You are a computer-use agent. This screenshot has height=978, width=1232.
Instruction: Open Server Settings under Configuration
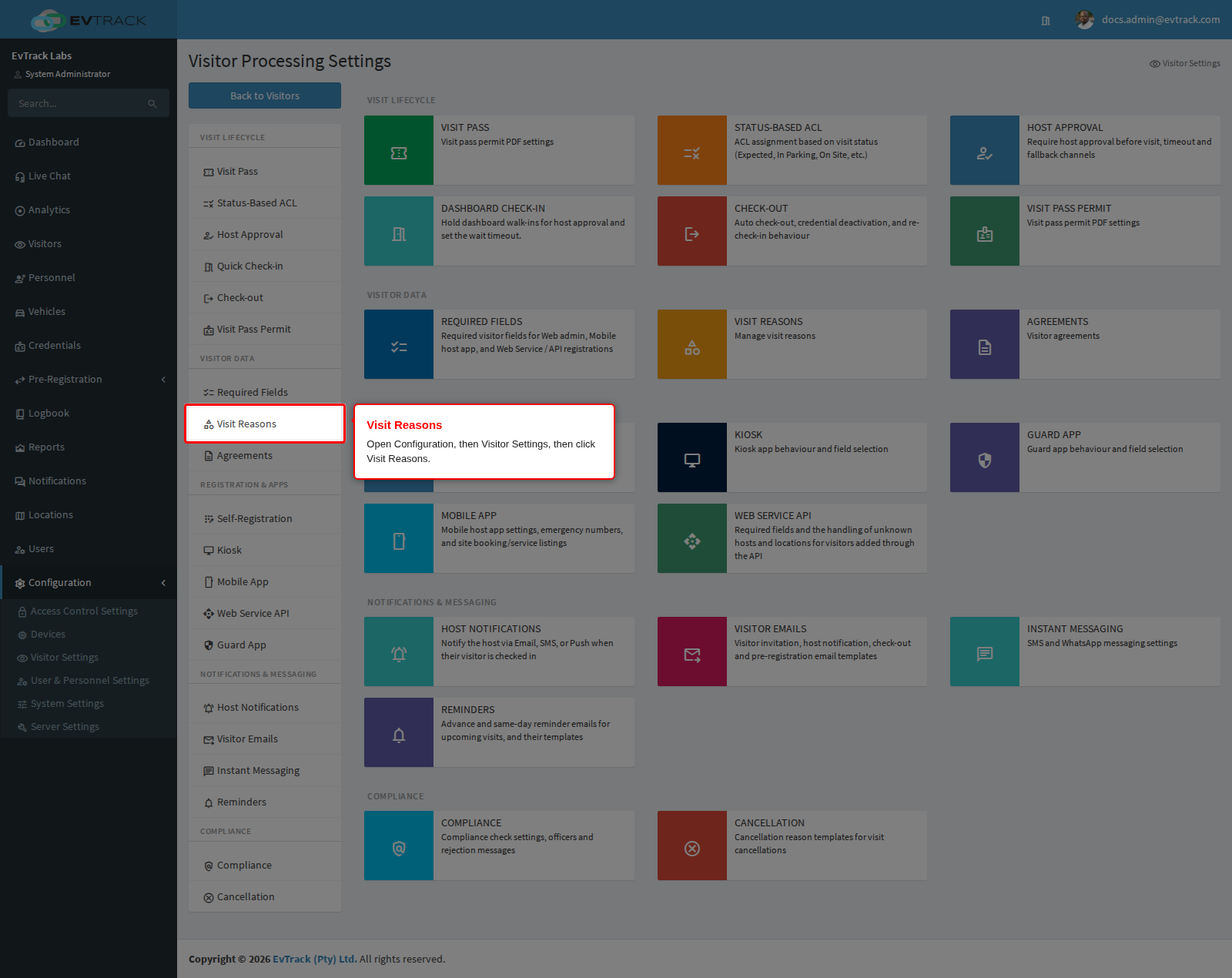(89, 727)
